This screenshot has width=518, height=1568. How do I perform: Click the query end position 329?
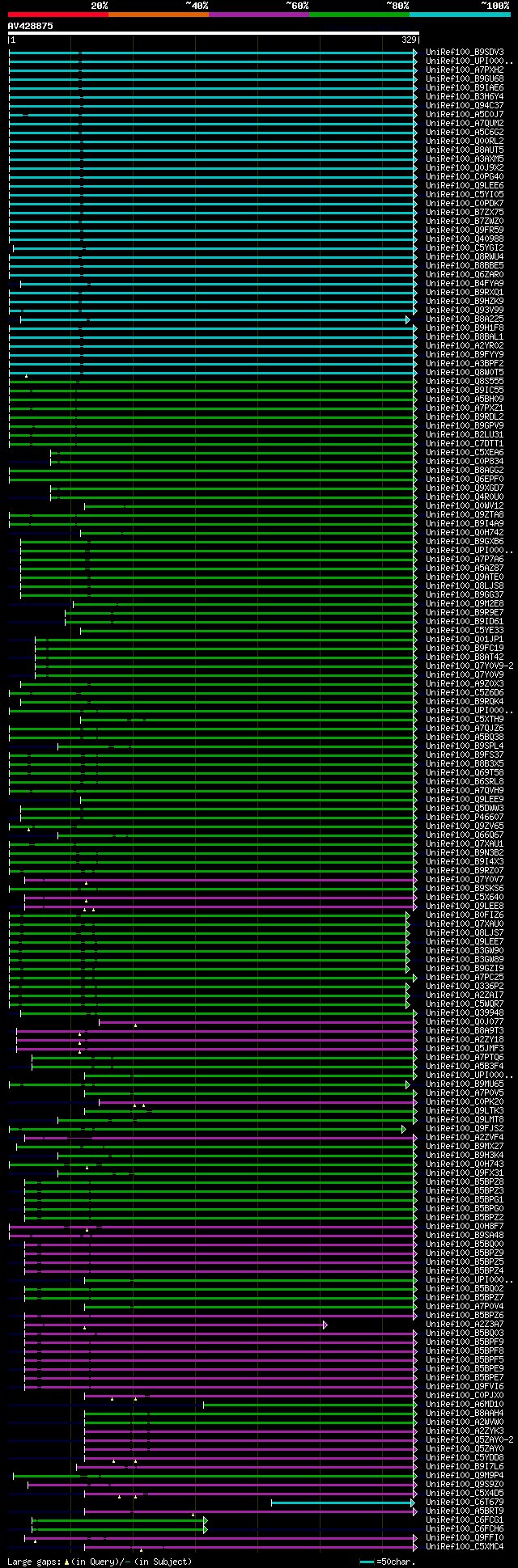(x=409, y=40)
